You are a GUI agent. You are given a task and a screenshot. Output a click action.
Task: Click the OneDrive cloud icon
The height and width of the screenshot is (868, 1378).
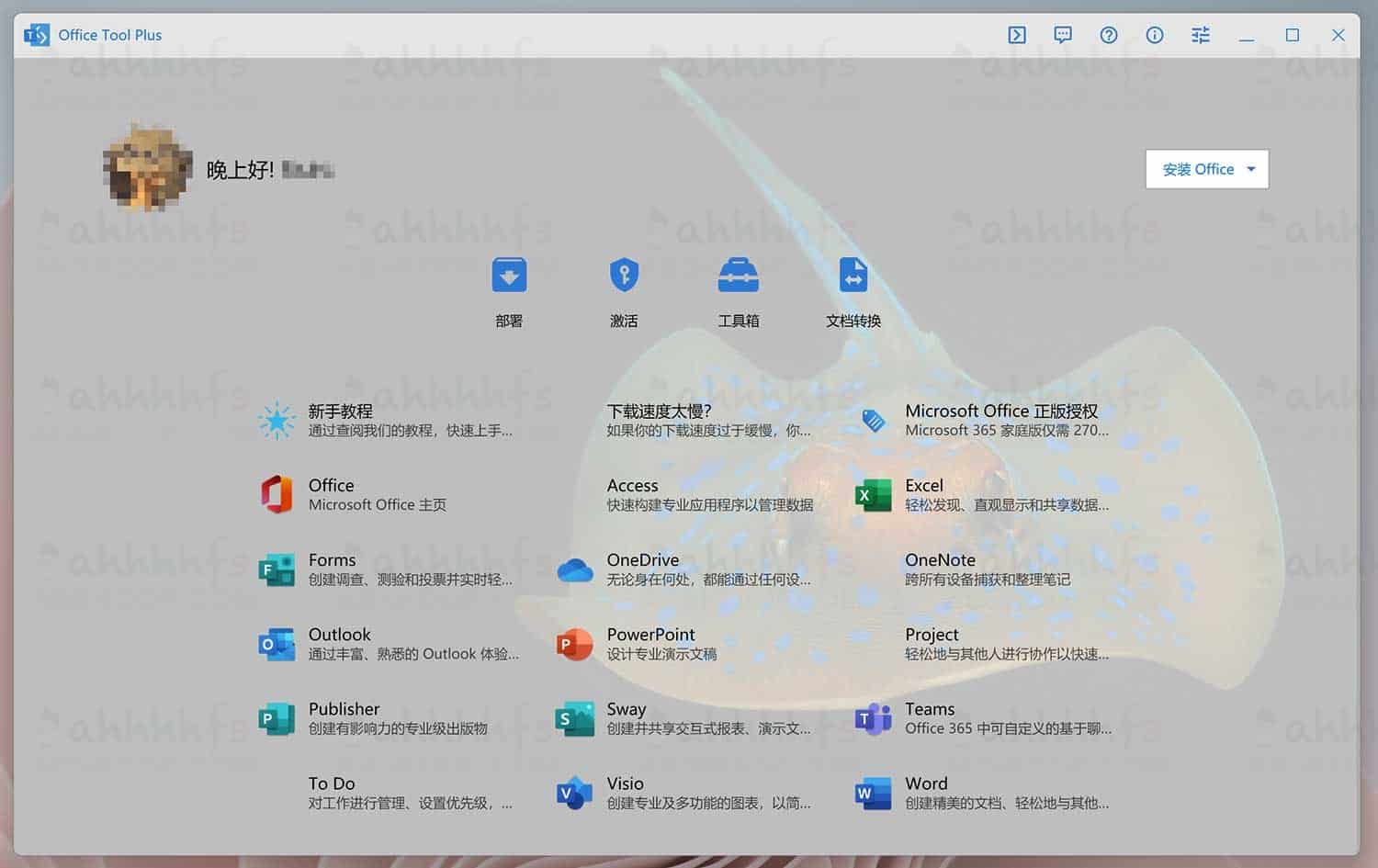coord(575,570)
